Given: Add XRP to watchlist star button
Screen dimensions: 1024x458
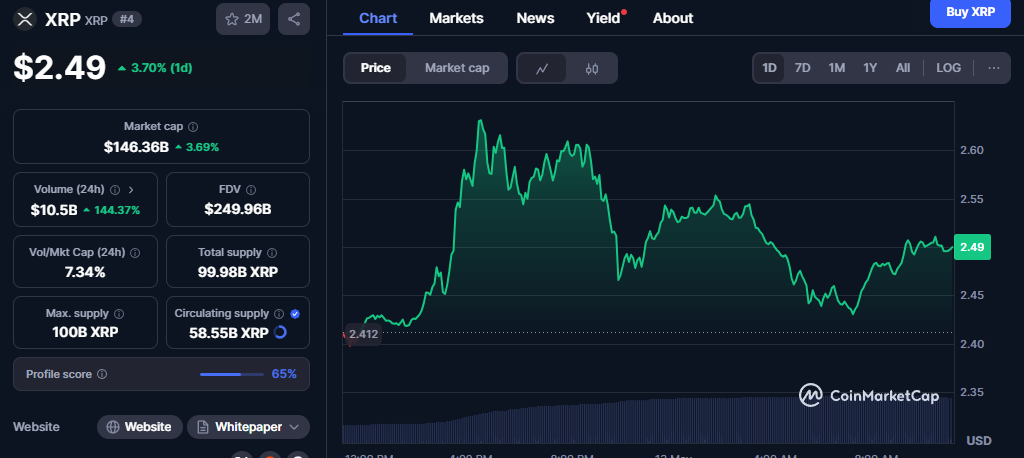Looking at the screenshot, I should (243, 19).
